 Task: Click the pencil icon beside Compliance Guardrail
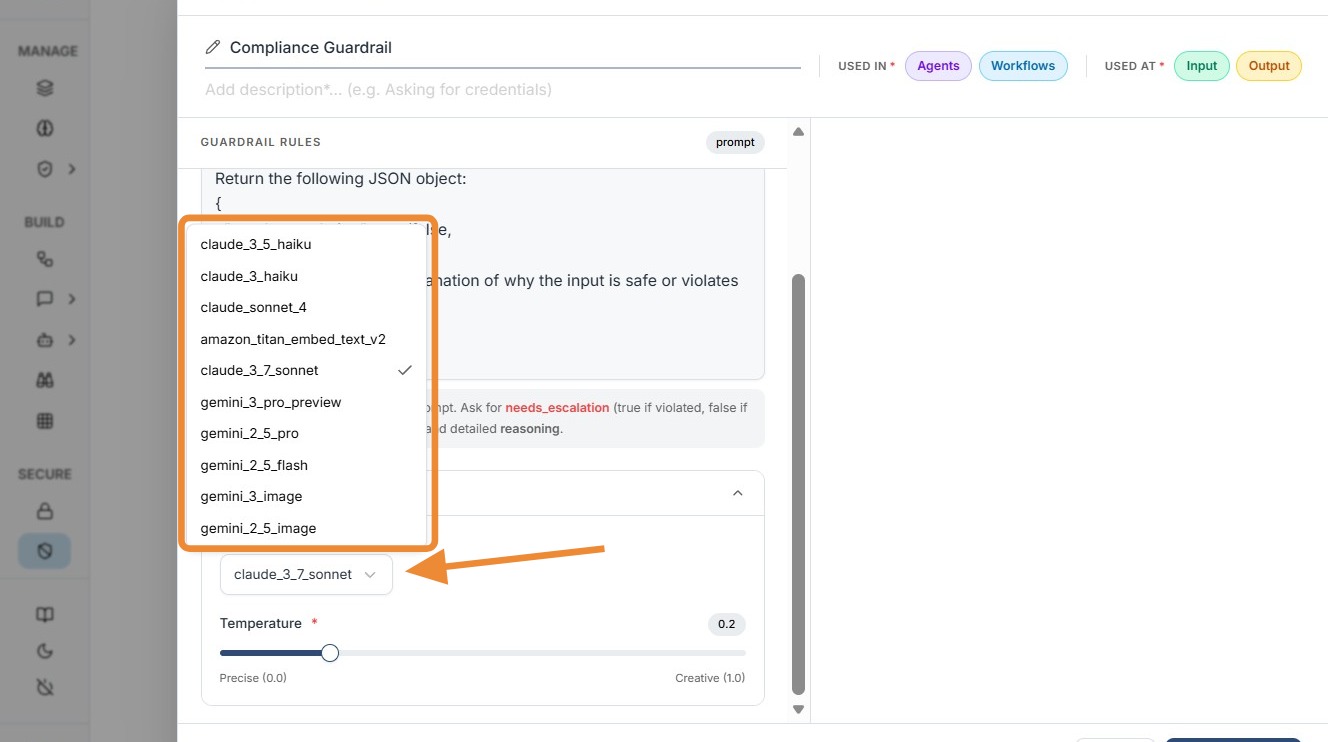[x=213, y=47]
